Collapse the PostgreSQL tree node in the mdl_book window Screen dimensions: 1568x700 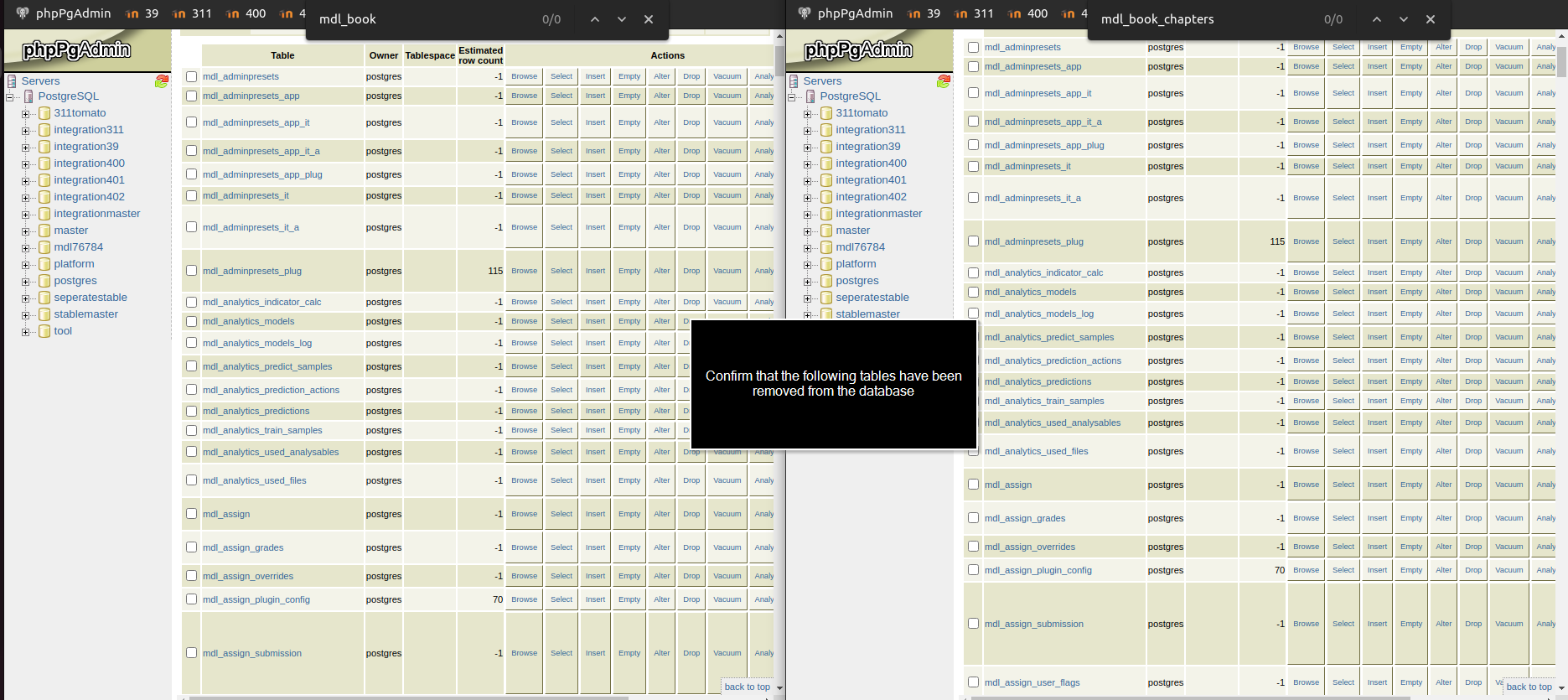coord(9,97)
